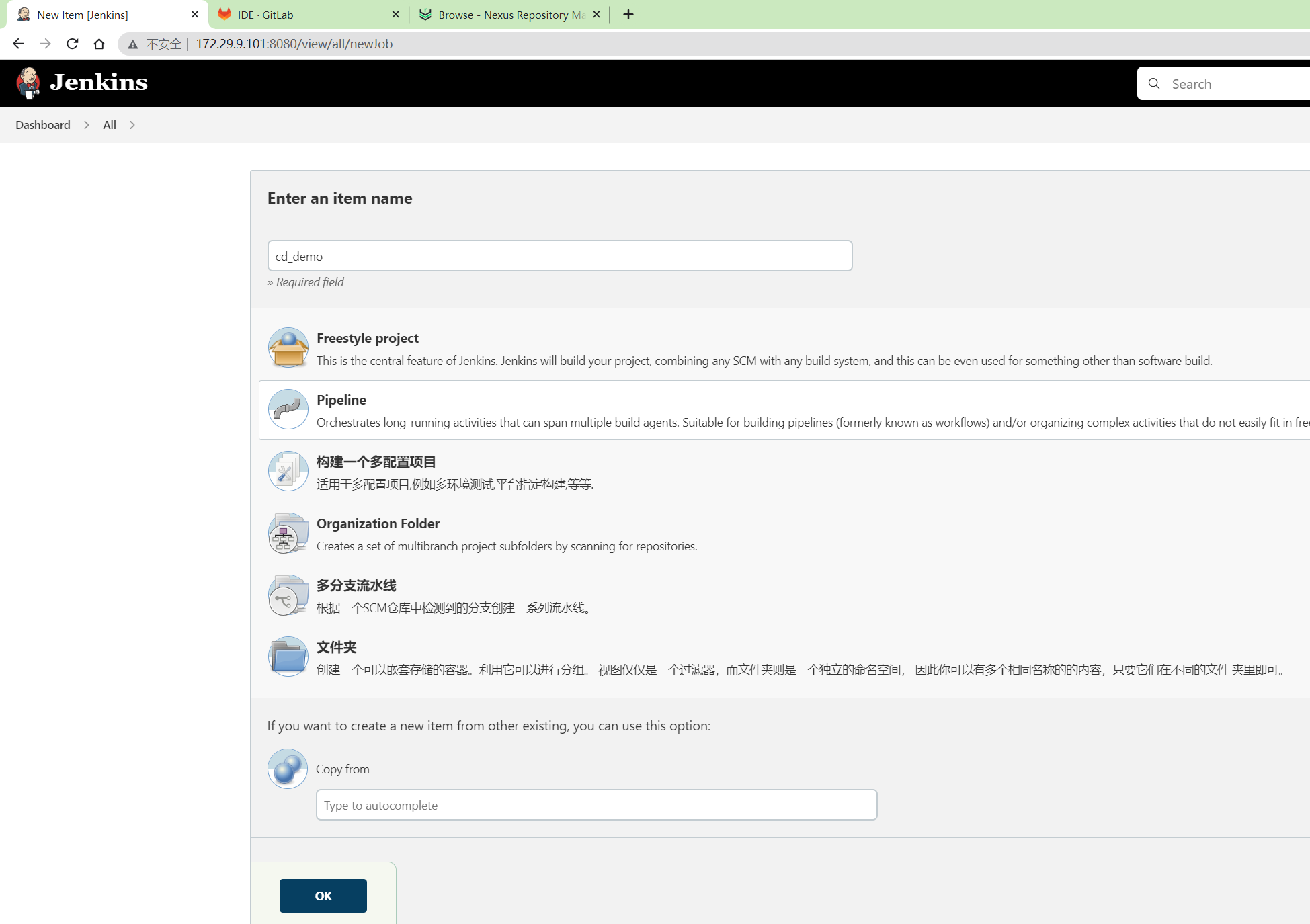The width and height of the screenshot is (1310, 924).
Task: Close the IDE · GitLab tab
Action: [395, 14]
